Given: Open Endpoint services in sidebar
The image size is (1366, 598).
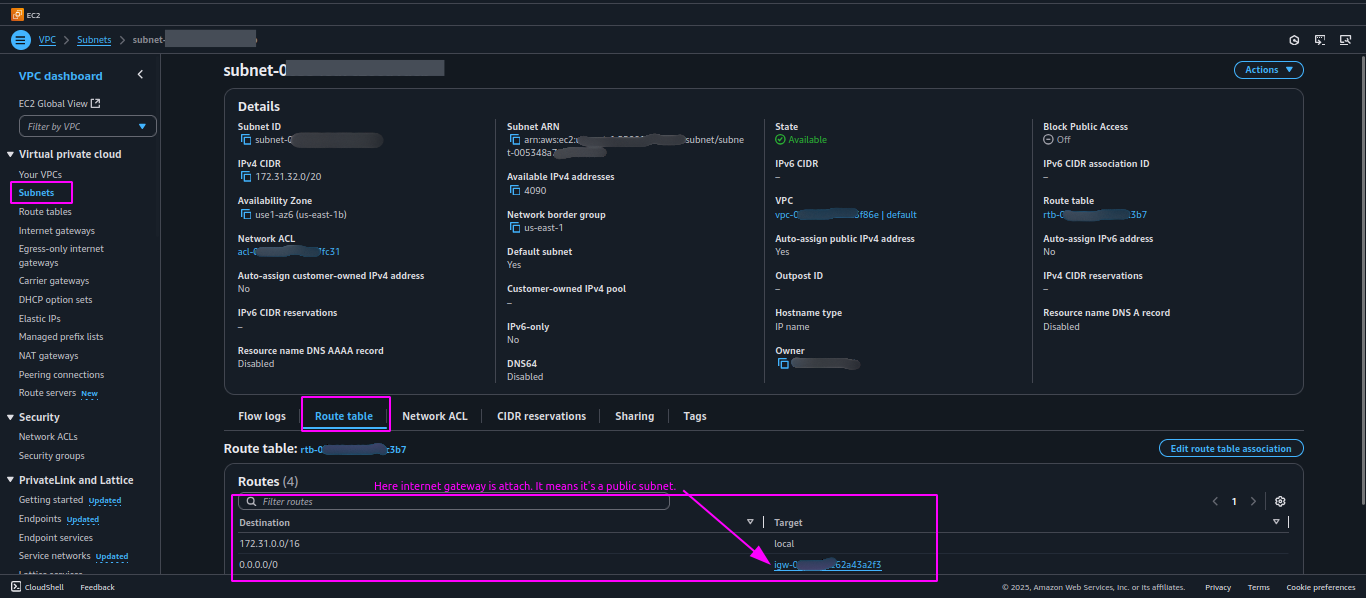Looking at the screenshot, I should click(x=56, y=538).
